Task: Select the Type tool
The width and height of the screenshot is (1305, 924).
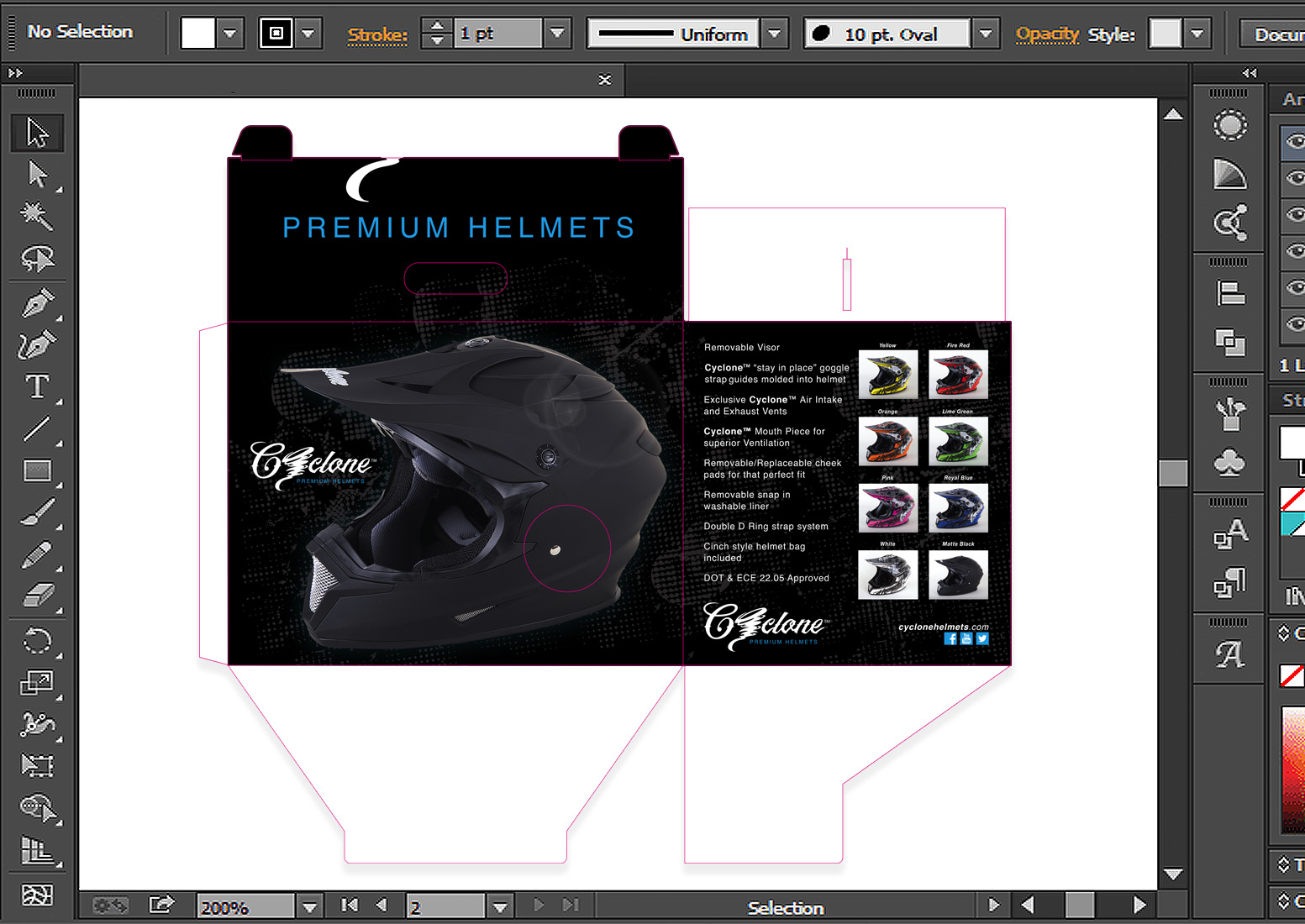Action: (37, 386)
